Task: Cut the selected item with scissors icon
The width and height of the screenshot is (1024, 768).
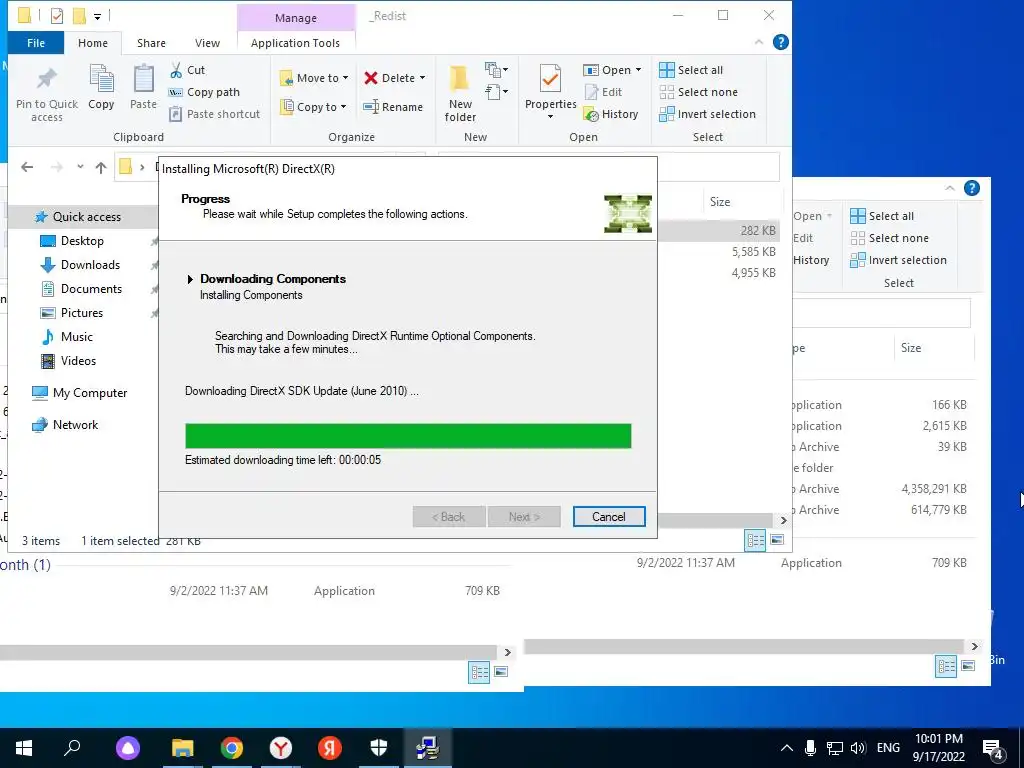Action: [187, 70]
